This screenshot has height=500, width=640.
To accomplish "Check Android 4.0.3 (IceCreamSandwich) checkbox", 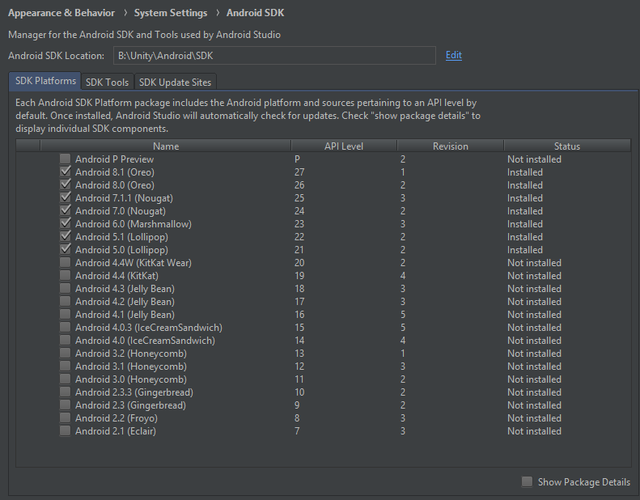I will tap(65, 327).
